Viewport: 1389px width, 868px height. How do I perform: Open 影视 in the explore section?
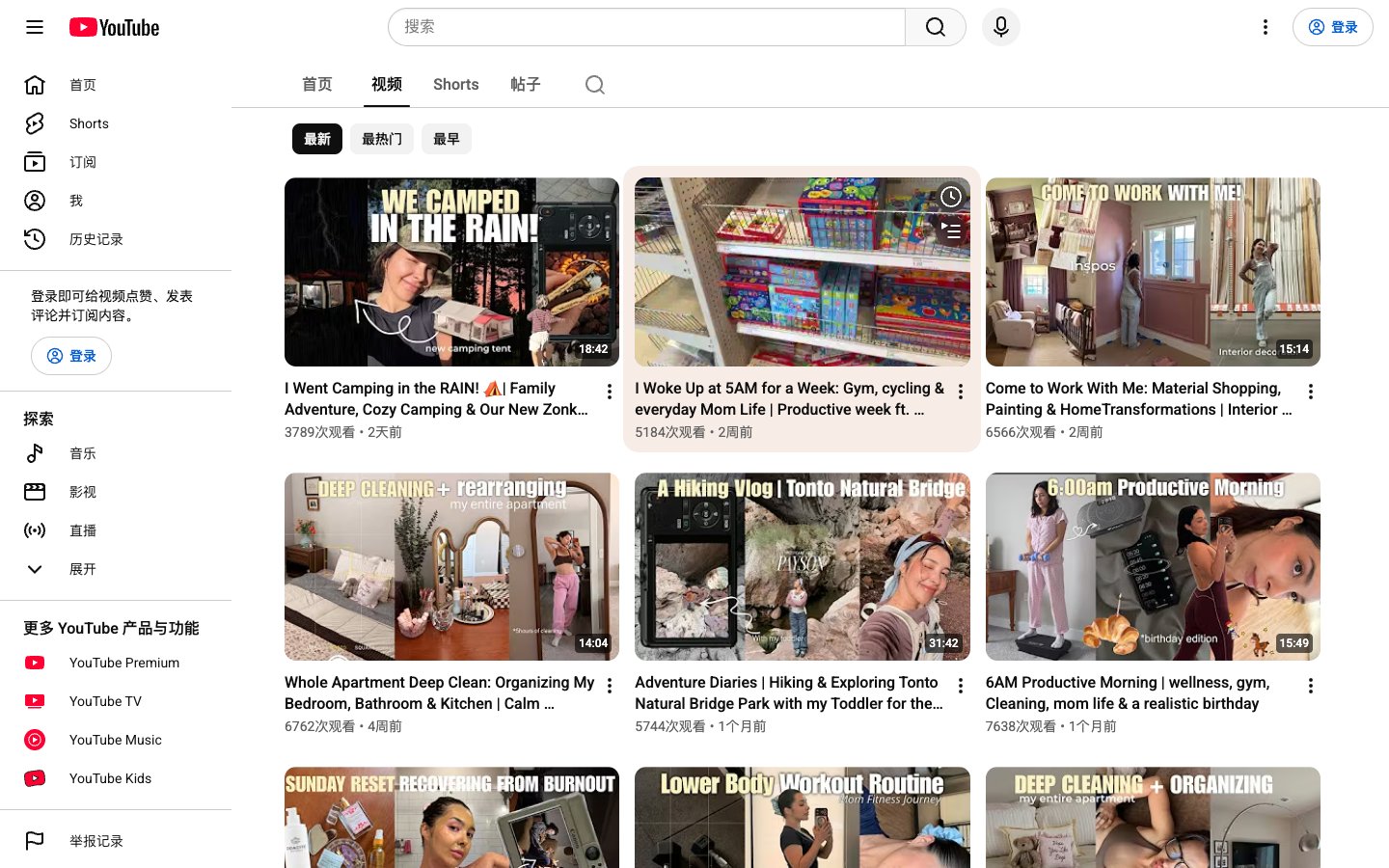(x=116, y=492)
